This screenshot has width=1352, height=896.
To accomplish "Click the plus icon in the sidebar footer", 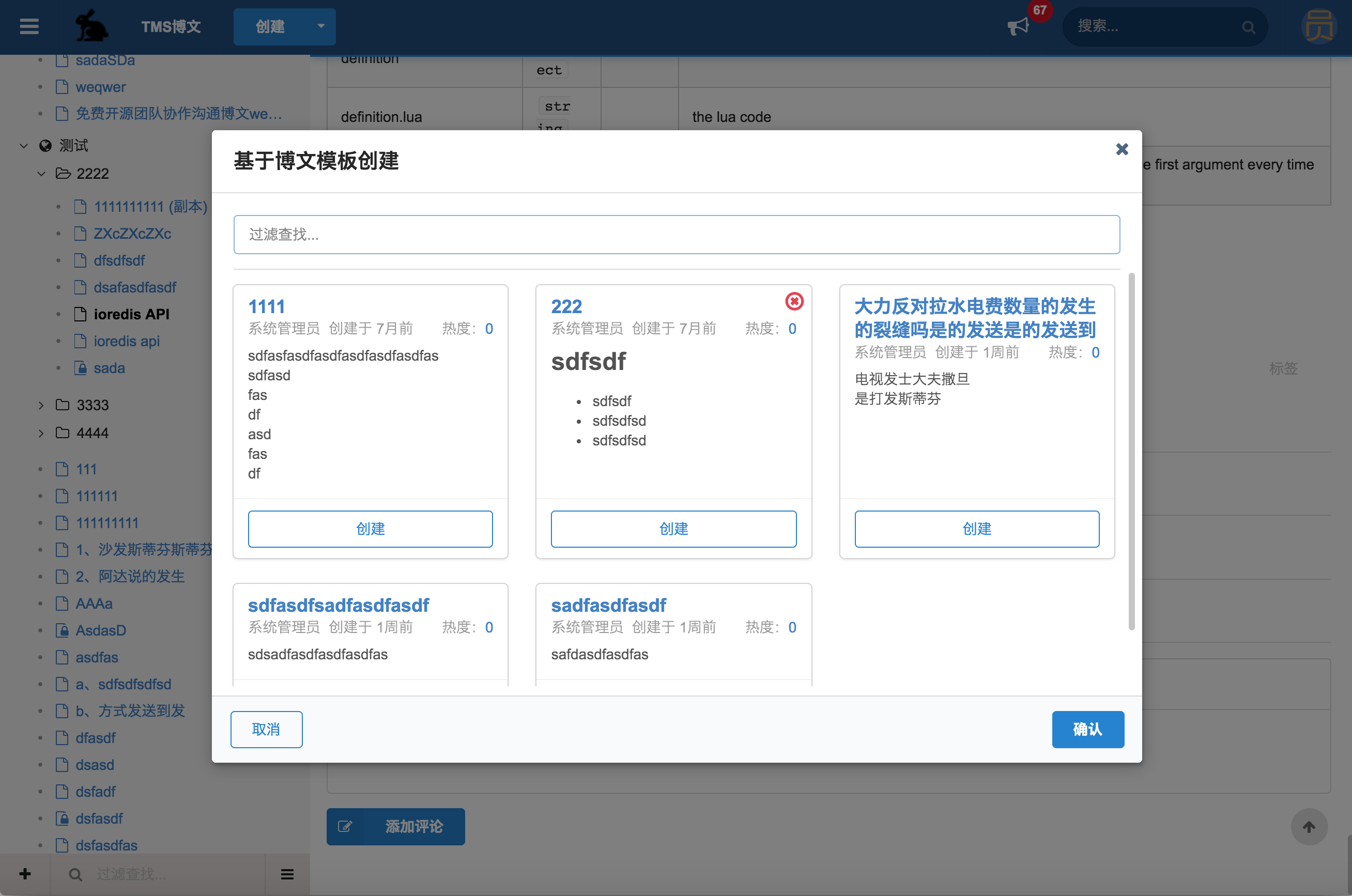I will point(25,874).
